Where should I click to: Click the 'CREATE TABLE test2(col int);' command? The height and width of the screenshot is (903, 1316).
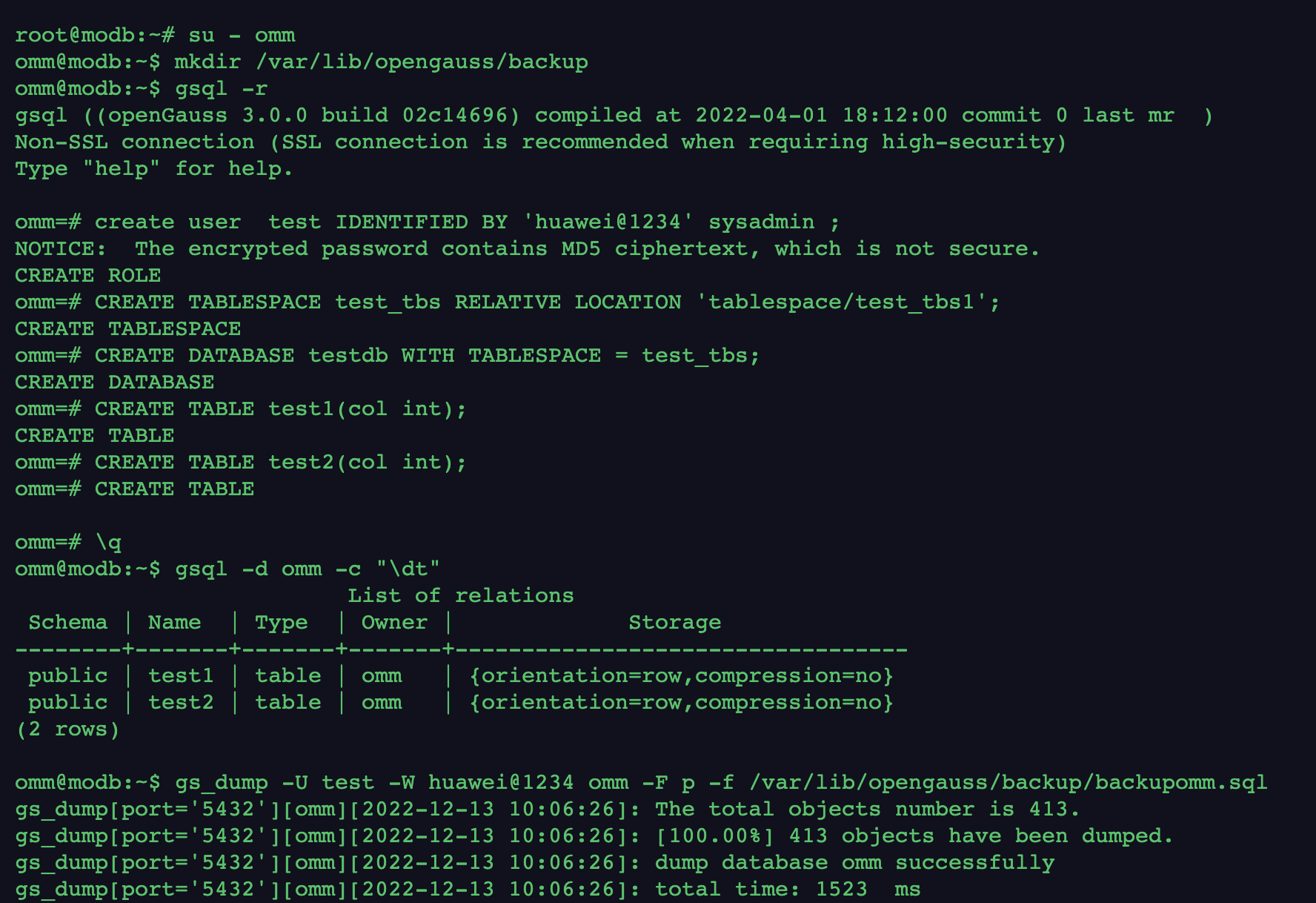(x=280, y=462)
